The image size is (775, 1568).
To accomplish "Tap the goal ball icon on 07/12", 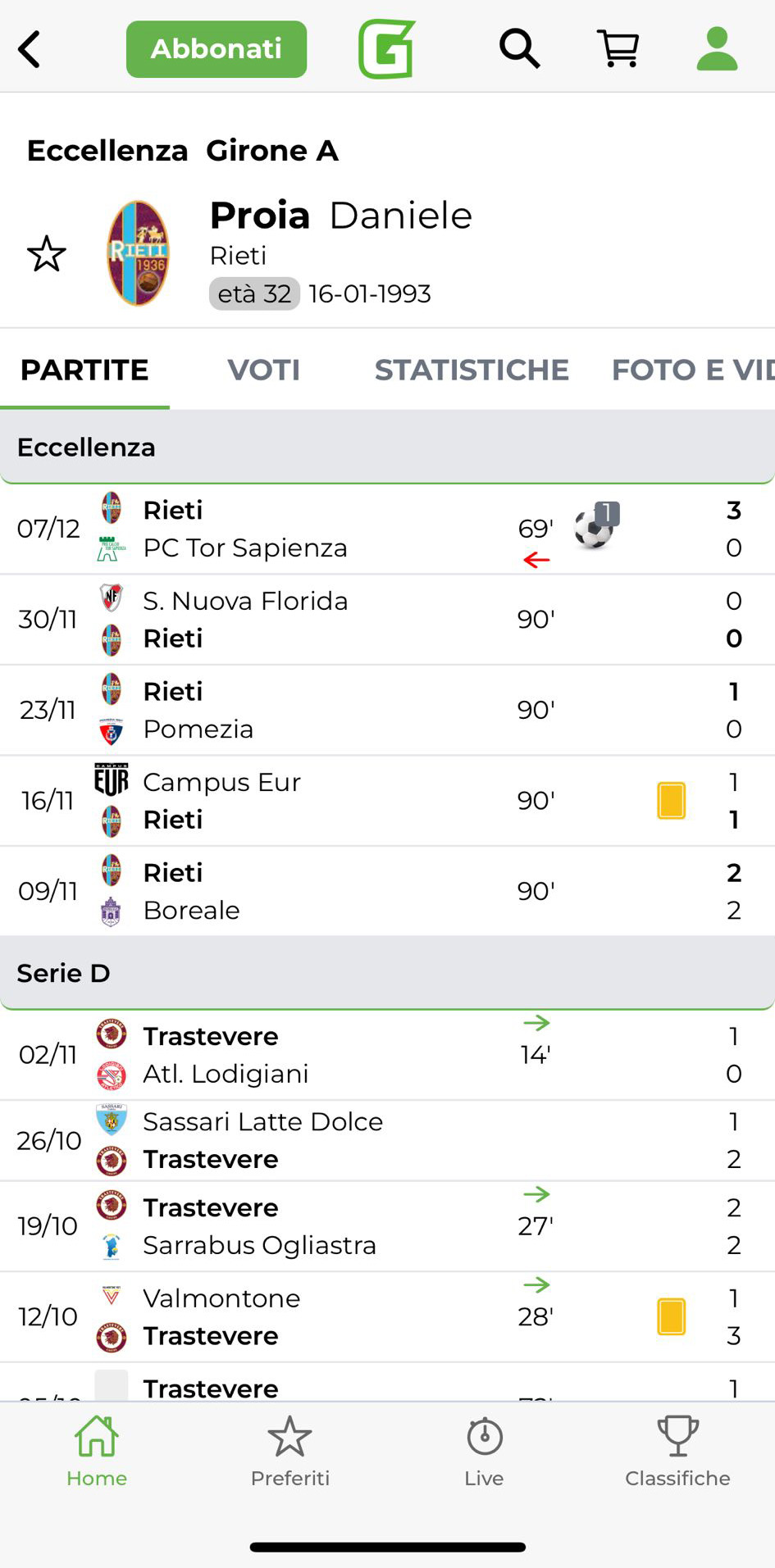I will coord(595,526).
